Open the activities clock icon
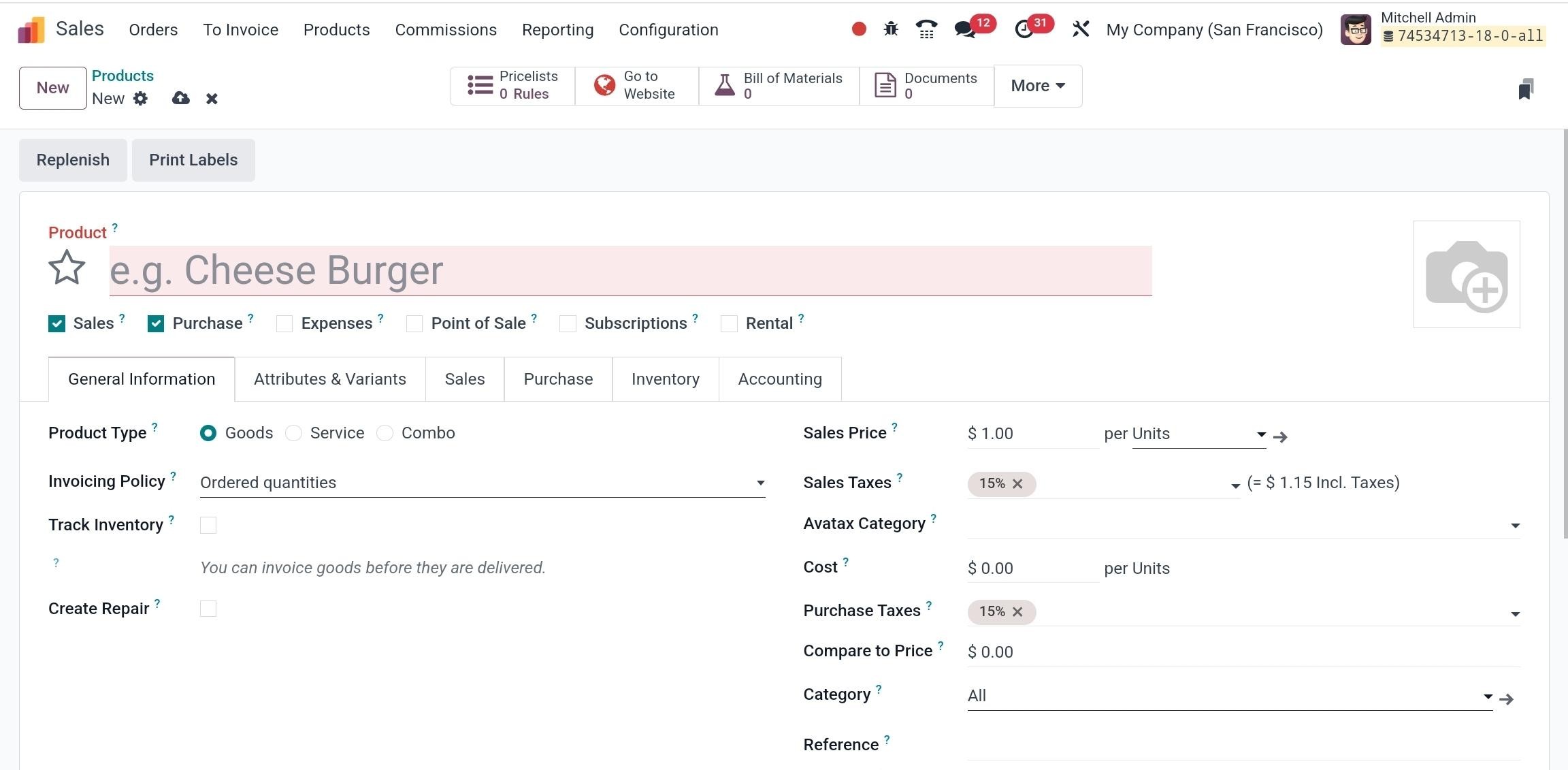The image size is (1568, 770). tap(1023, 29)
